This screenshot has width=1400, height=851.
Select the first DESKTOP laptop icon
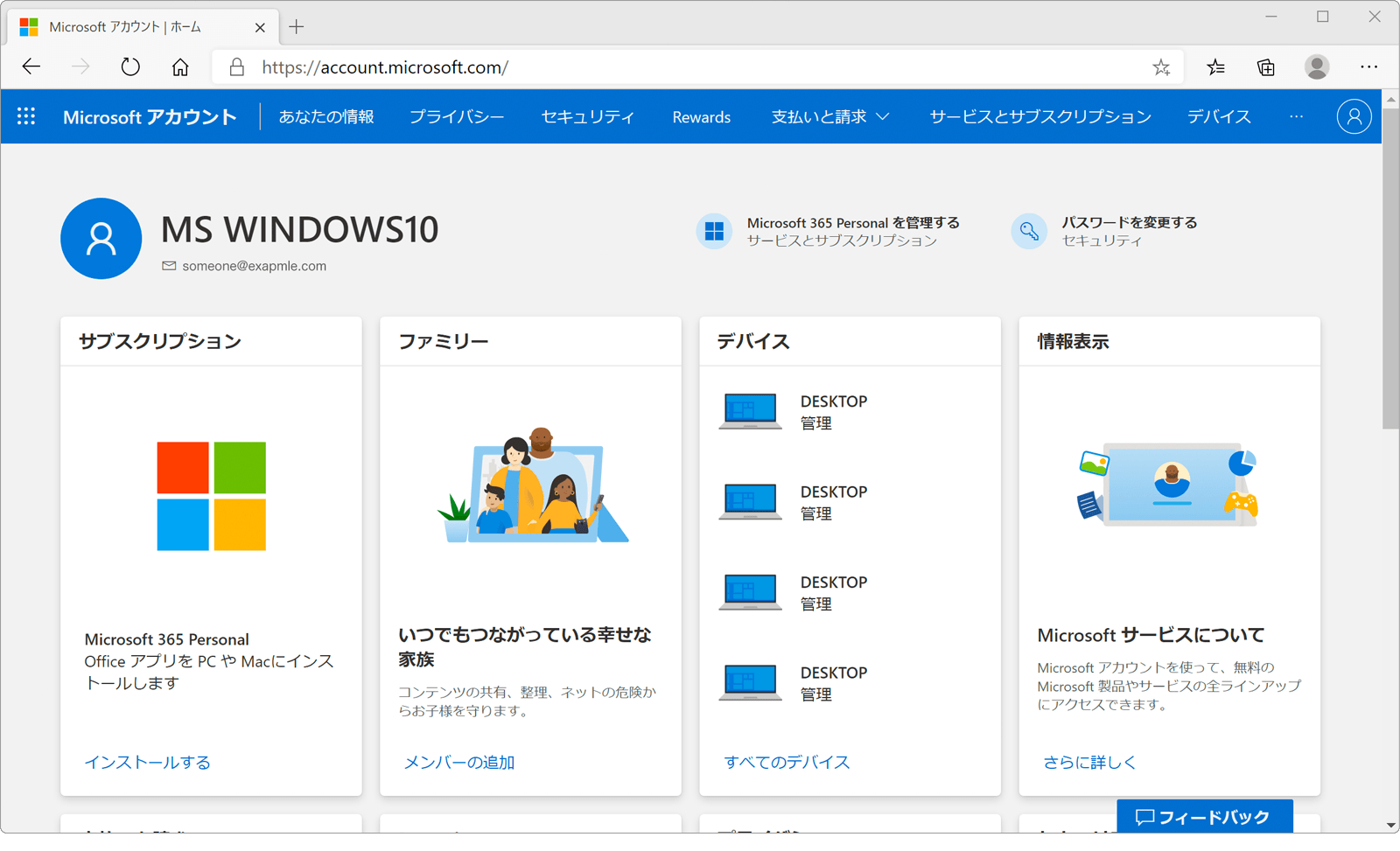(750, 411)
